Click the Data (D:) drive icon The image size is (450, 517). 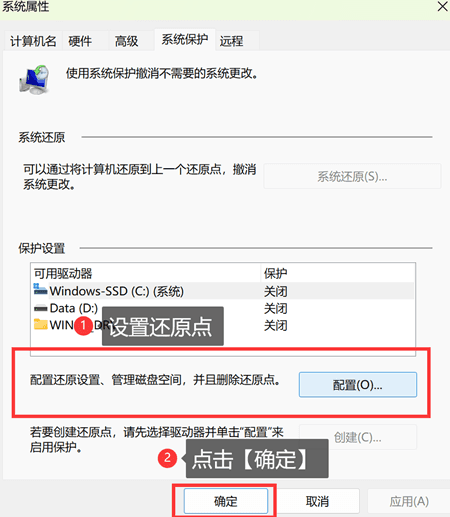[x=40, y=309]
